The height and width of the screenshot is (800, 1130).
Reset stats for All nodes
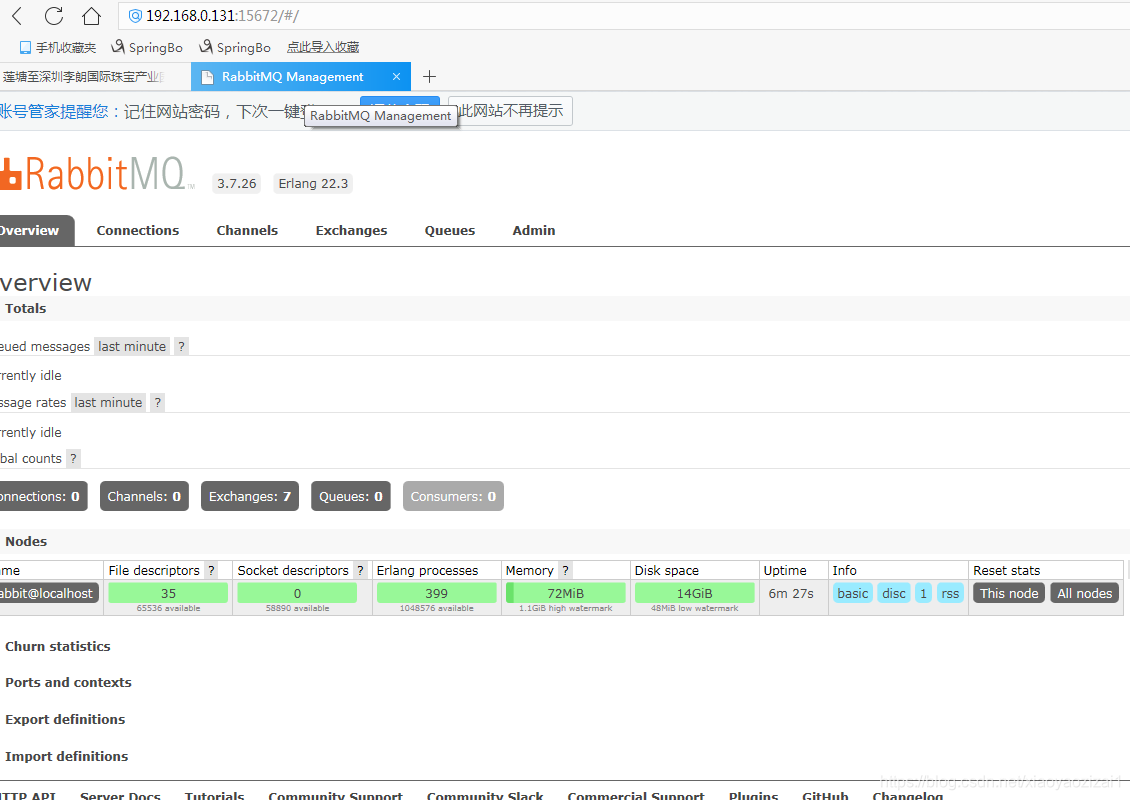tap(1085, 594)
